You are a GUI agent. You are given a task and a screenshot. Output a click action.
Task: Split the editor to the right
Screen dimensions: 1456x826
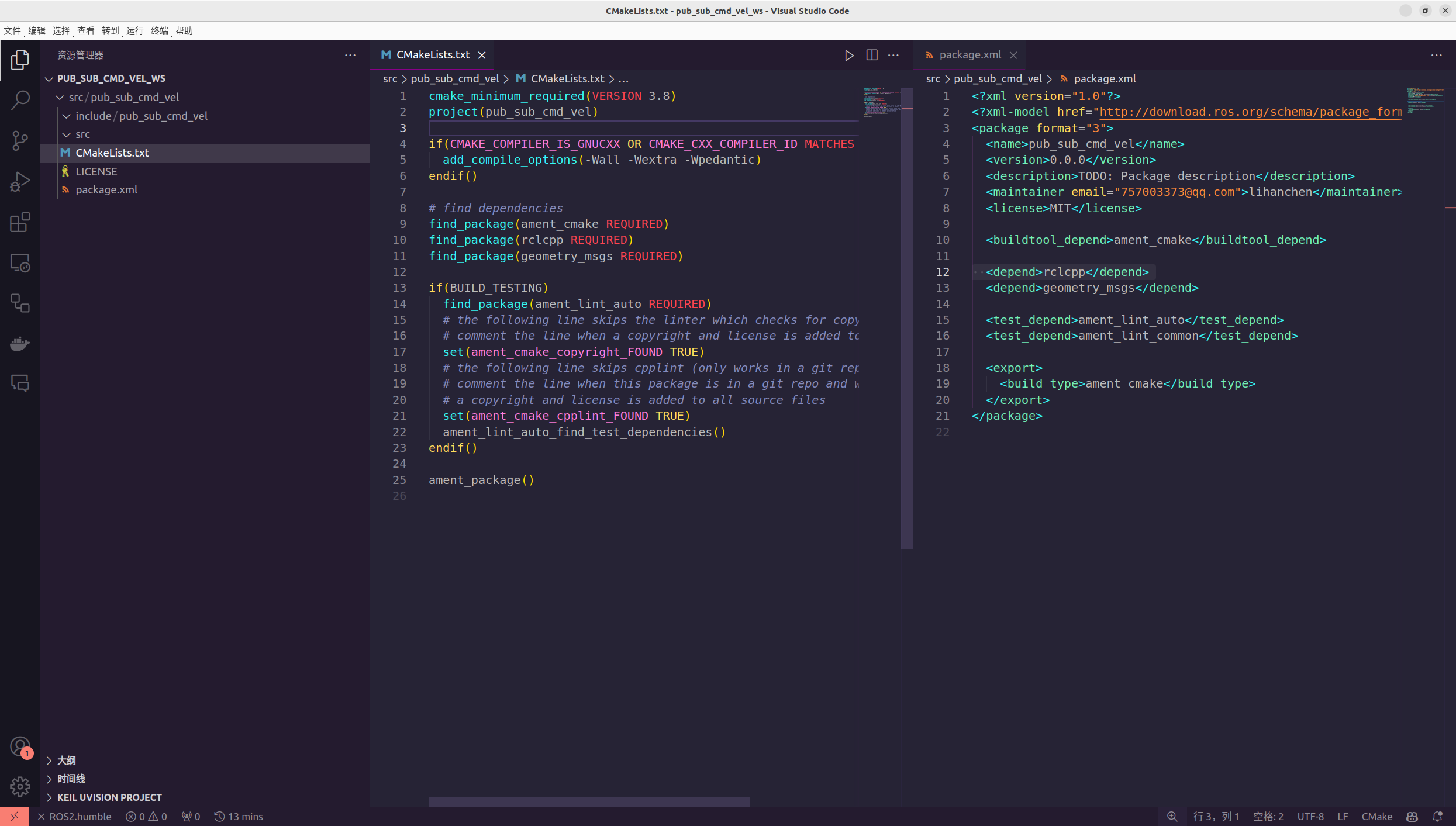click(x=871, y=55)
